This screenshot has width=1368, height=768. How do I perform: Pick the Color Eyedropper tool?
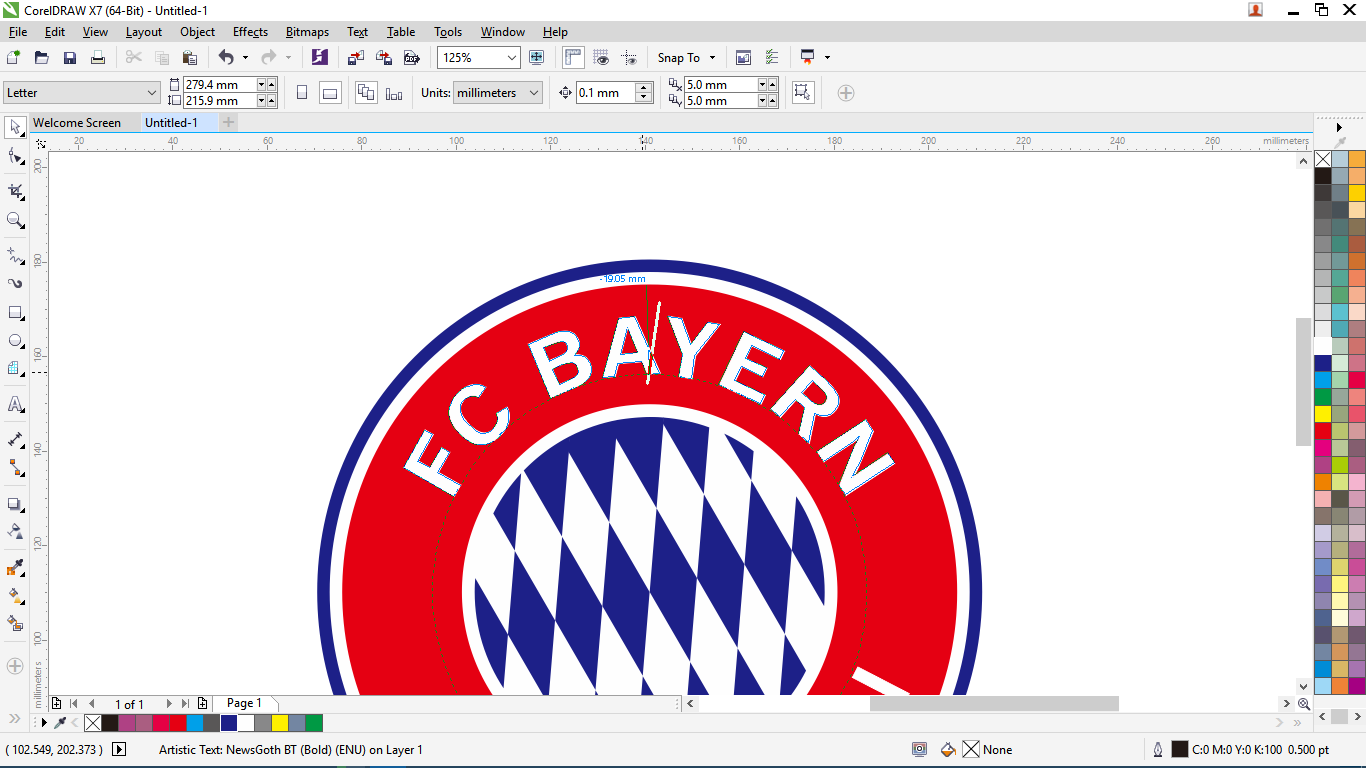[15, 568]
